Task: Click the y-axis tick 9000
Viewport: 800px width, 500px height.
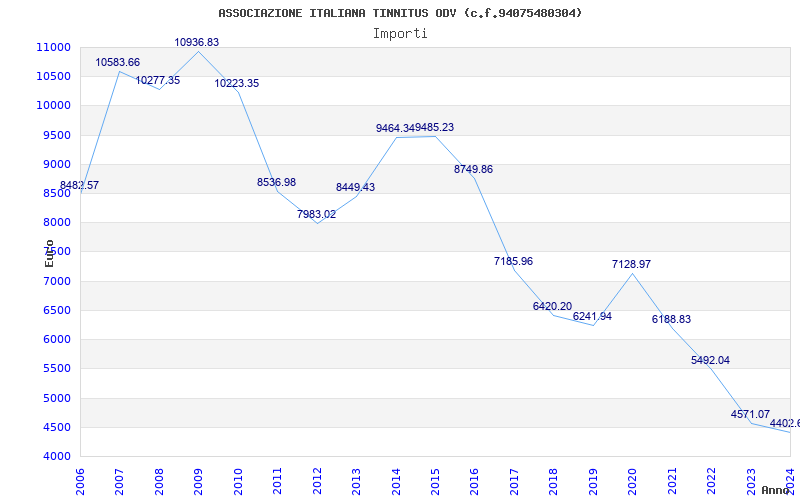Action: click(56, 164)
